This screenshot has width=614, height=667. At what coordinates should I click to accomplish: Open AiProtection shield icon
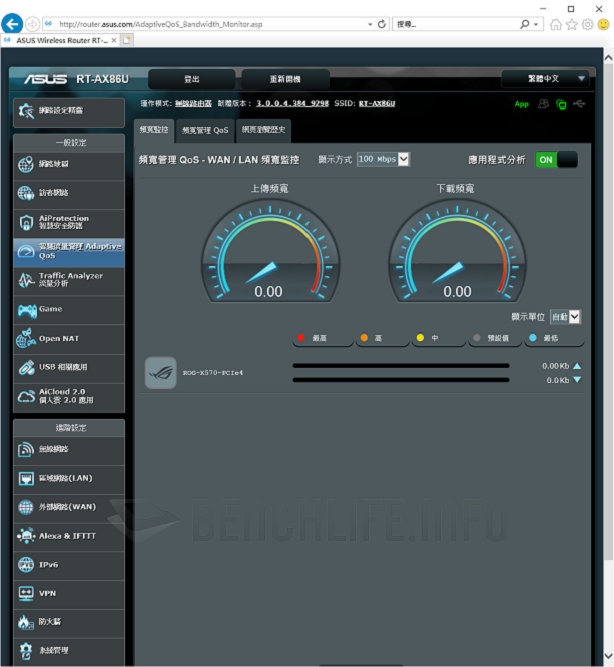[26, 222]
